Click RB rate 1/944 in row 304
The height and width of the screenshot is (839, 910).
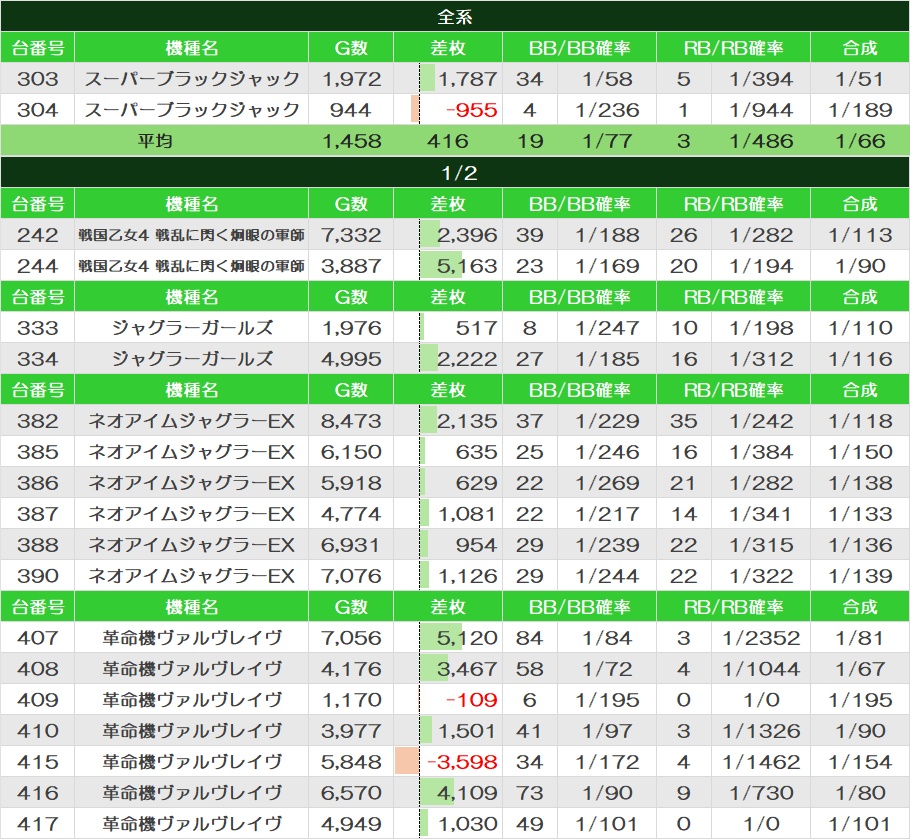(x=761, y=110)
